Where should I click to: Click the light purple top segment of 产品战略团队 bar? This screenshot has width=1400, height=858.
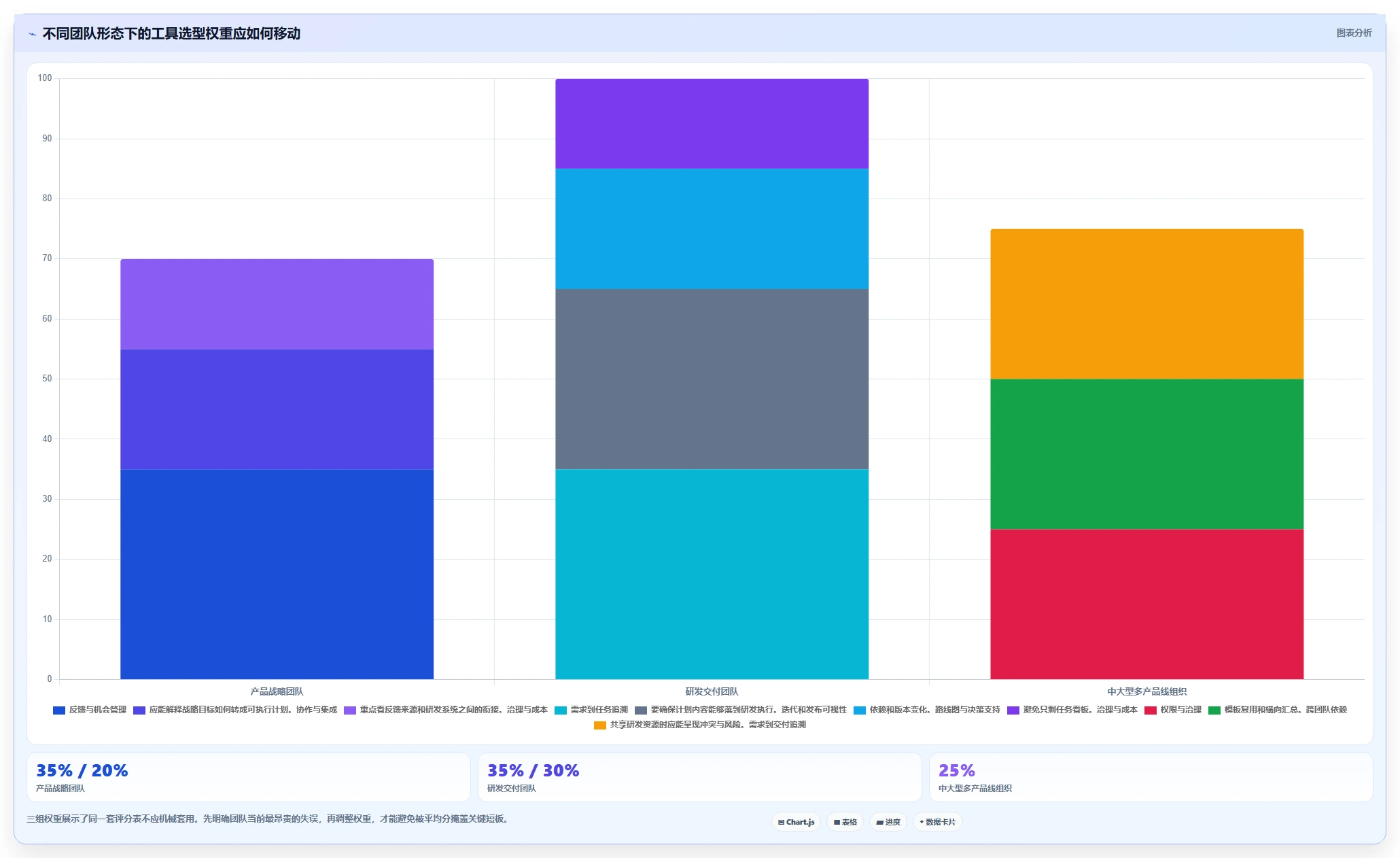click(277, 304)
